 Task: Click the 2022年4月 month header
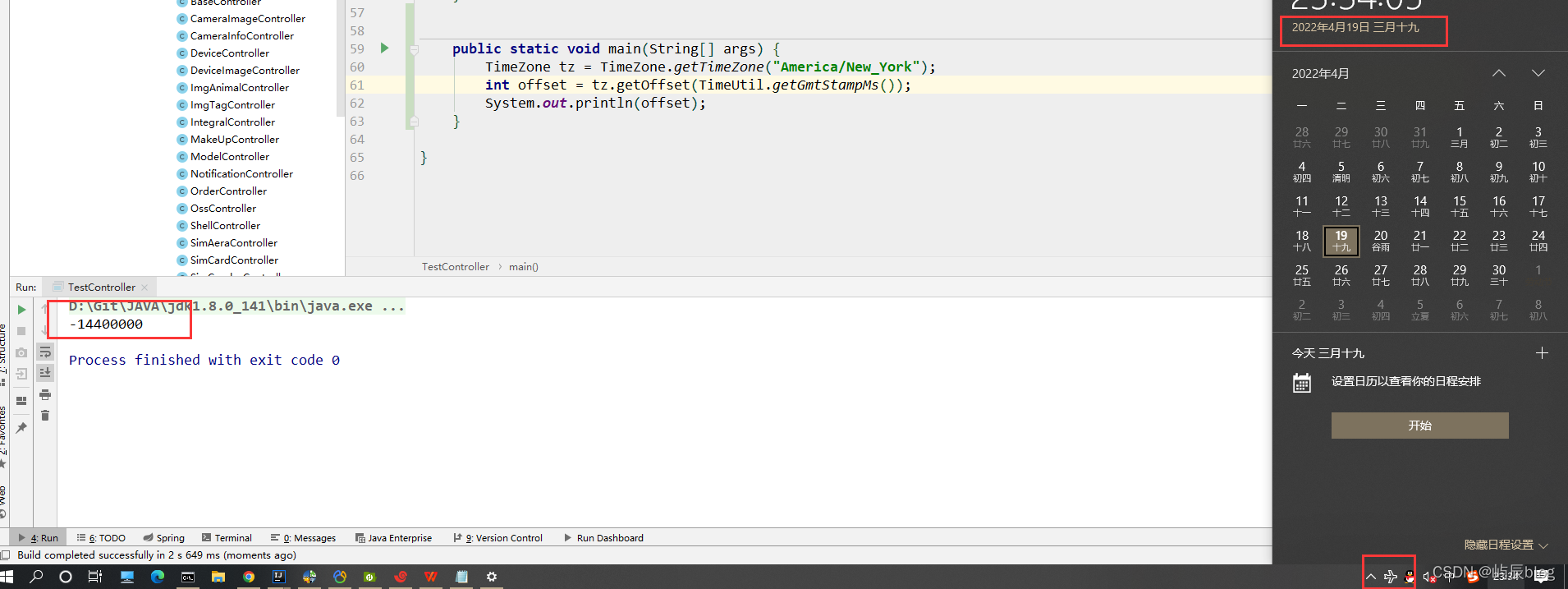[1320, 74]
